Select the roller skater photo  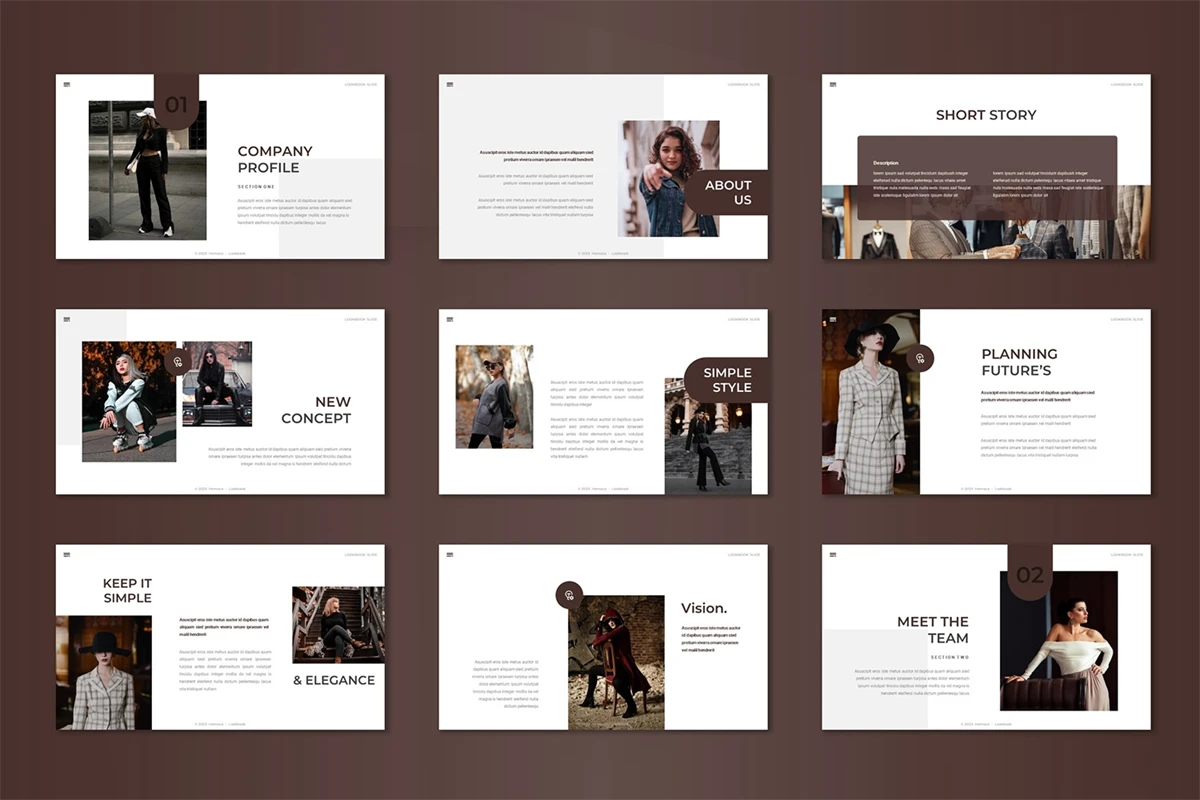(129, 401)
